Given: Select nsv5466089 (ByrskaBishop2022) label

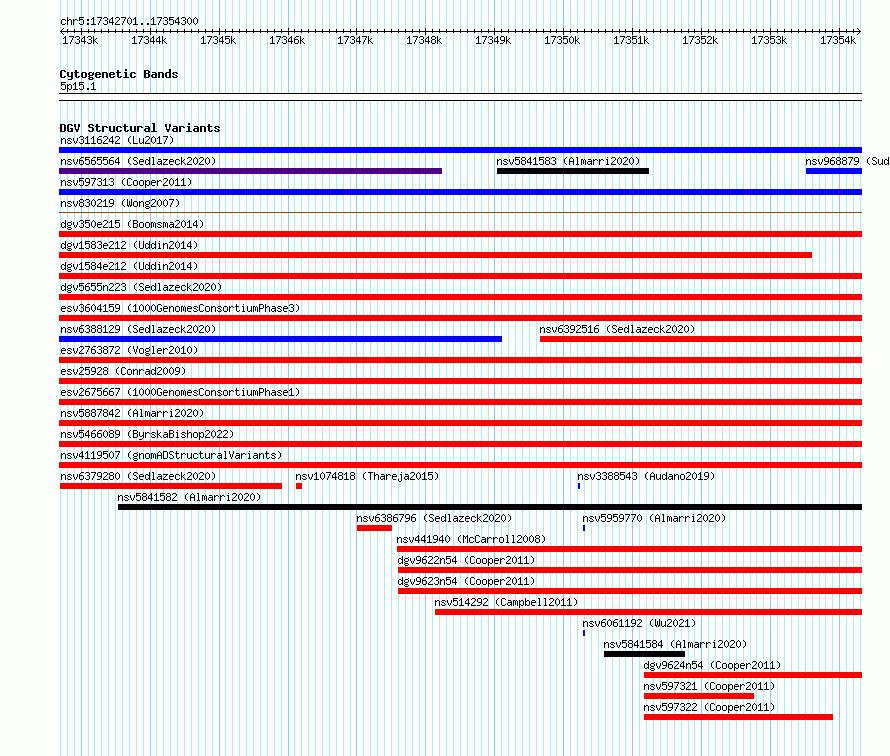Looking at the screenshot, I should (147, 434).
